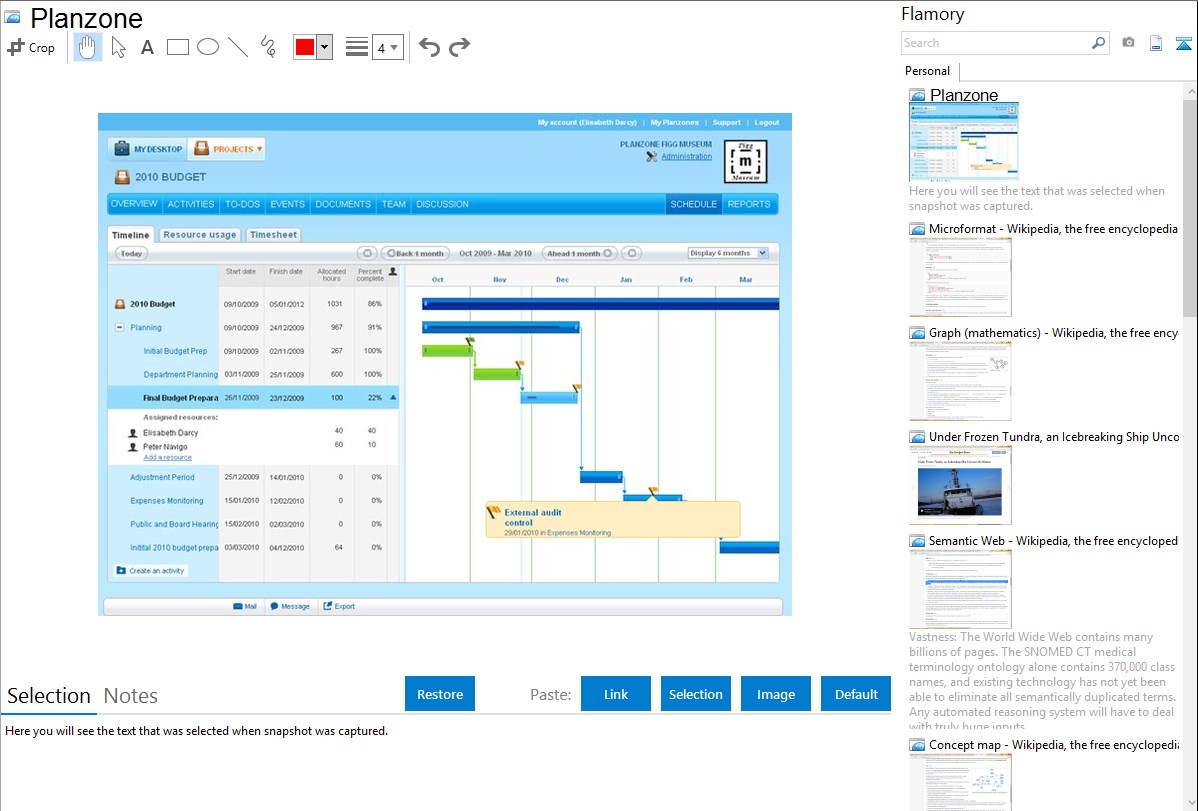Open the Semantic Web snapshot thumbnail
Screen dimensions: 1198x811
point(960,589)
